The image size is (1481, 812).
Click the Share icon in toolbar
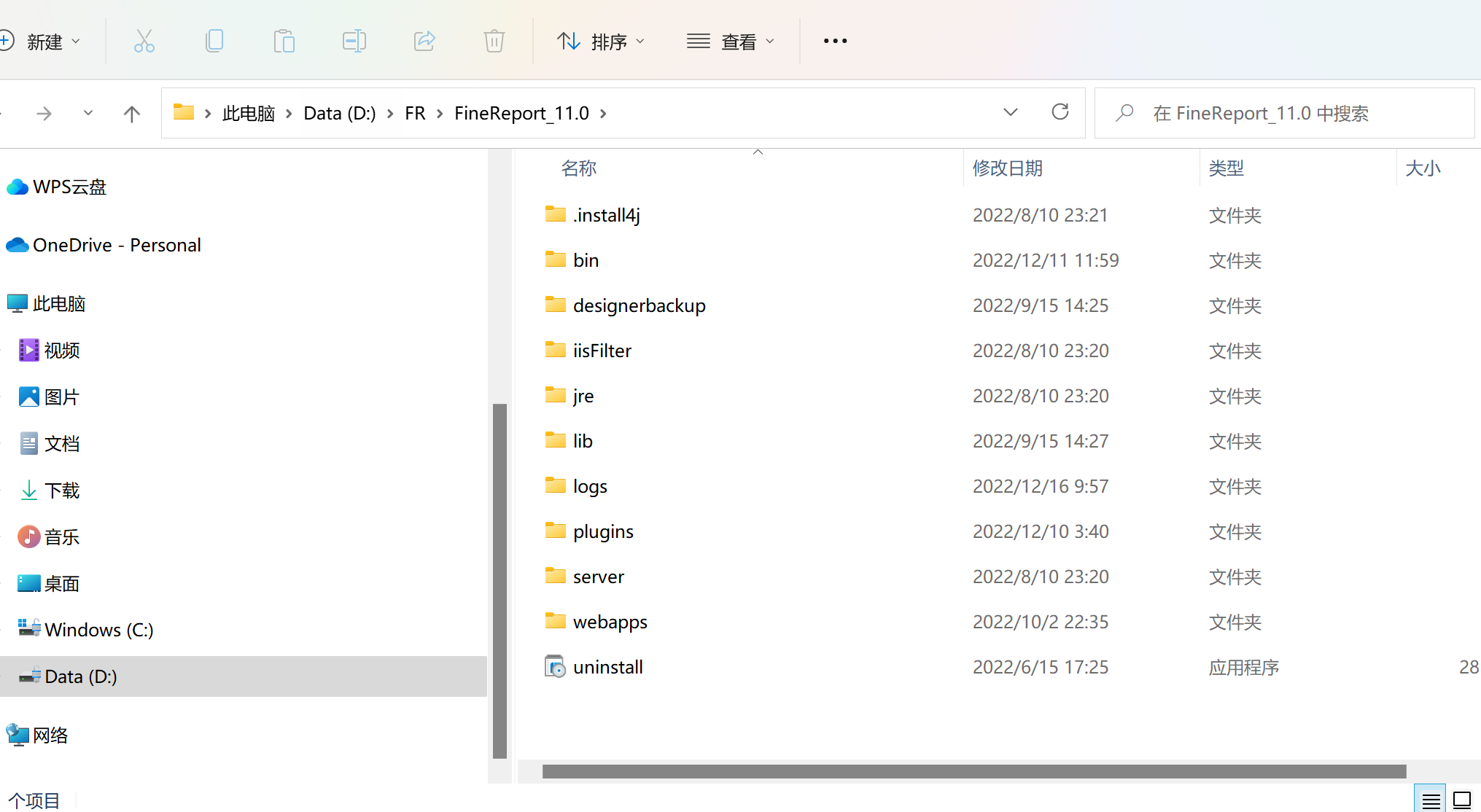[424, 41]
